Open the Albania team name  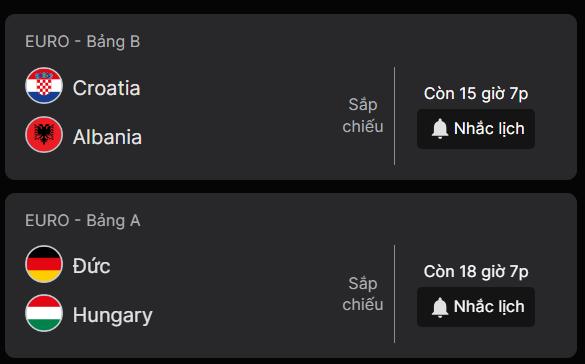click(107, 137)
